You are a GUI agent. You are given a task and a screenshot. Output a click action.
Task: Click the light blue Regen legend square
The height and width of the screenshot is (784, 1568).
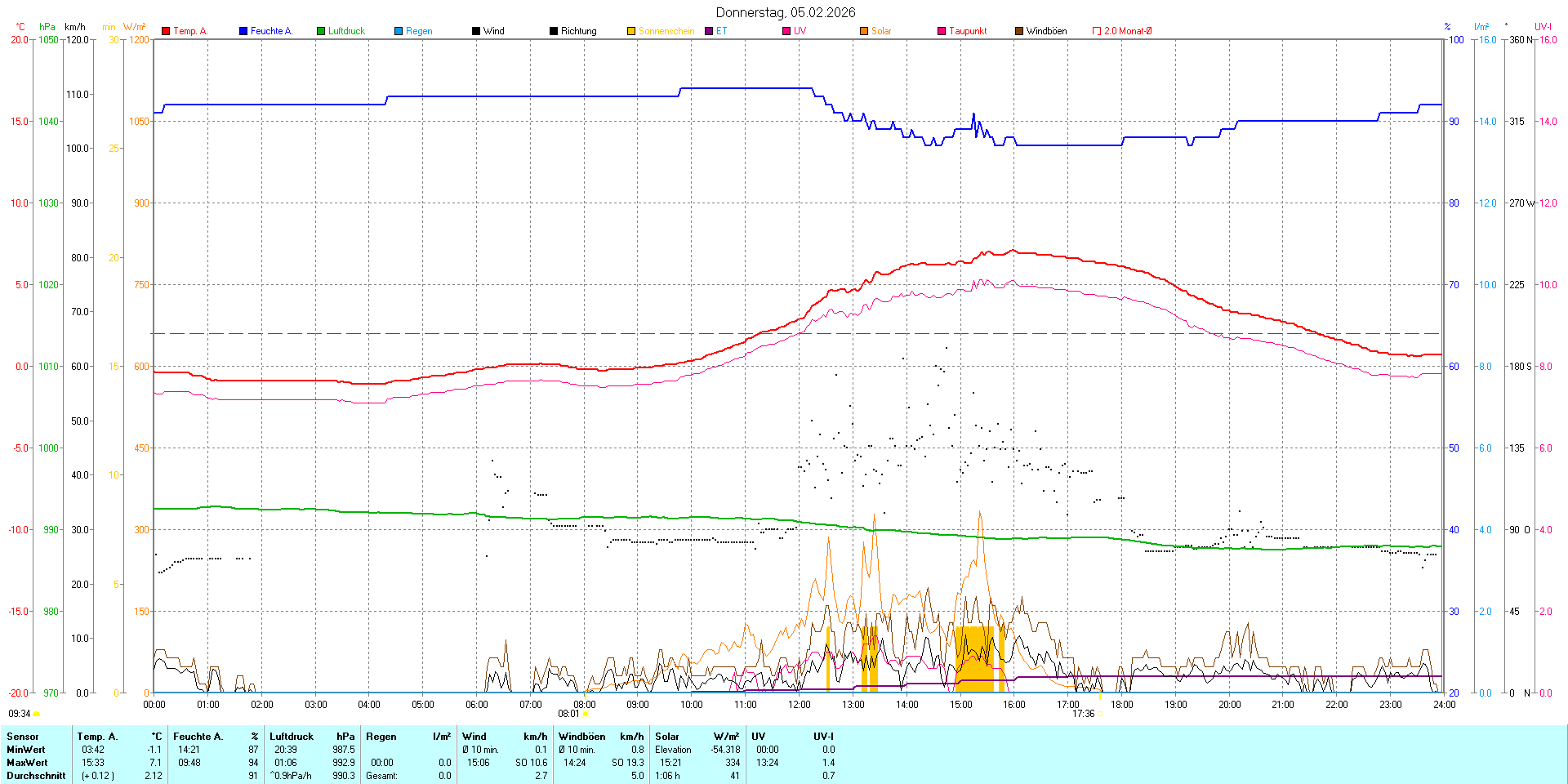399,31
